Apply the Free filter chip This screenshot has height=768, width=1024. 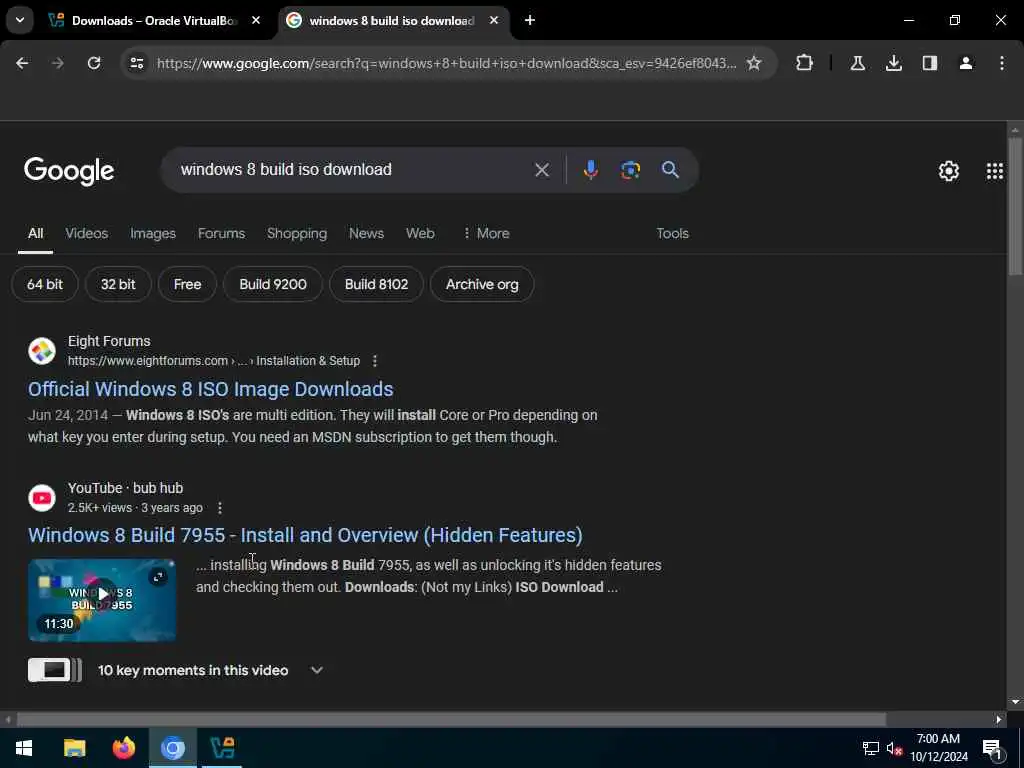(x=187, y=285)
